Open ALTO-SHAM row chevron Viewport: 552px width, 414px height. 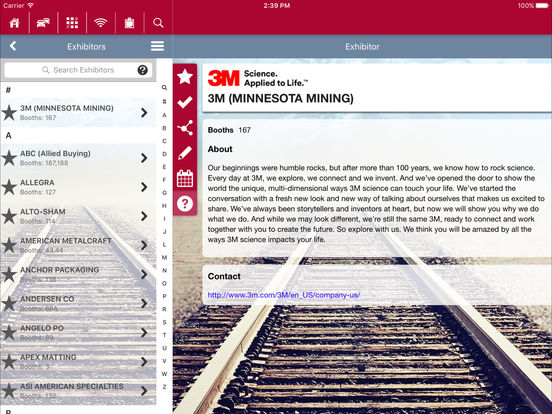point(144,216)
